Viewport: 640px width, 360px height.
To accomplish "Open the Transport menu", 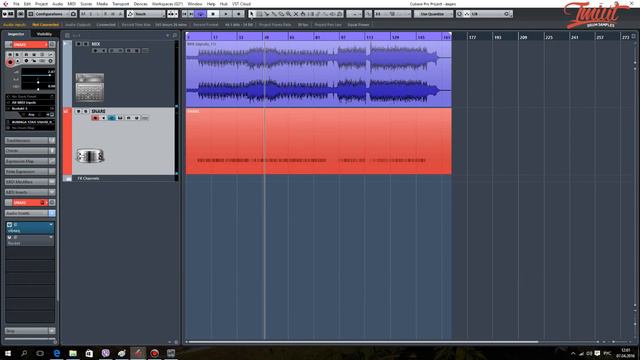I will click(x=120, y=4).
